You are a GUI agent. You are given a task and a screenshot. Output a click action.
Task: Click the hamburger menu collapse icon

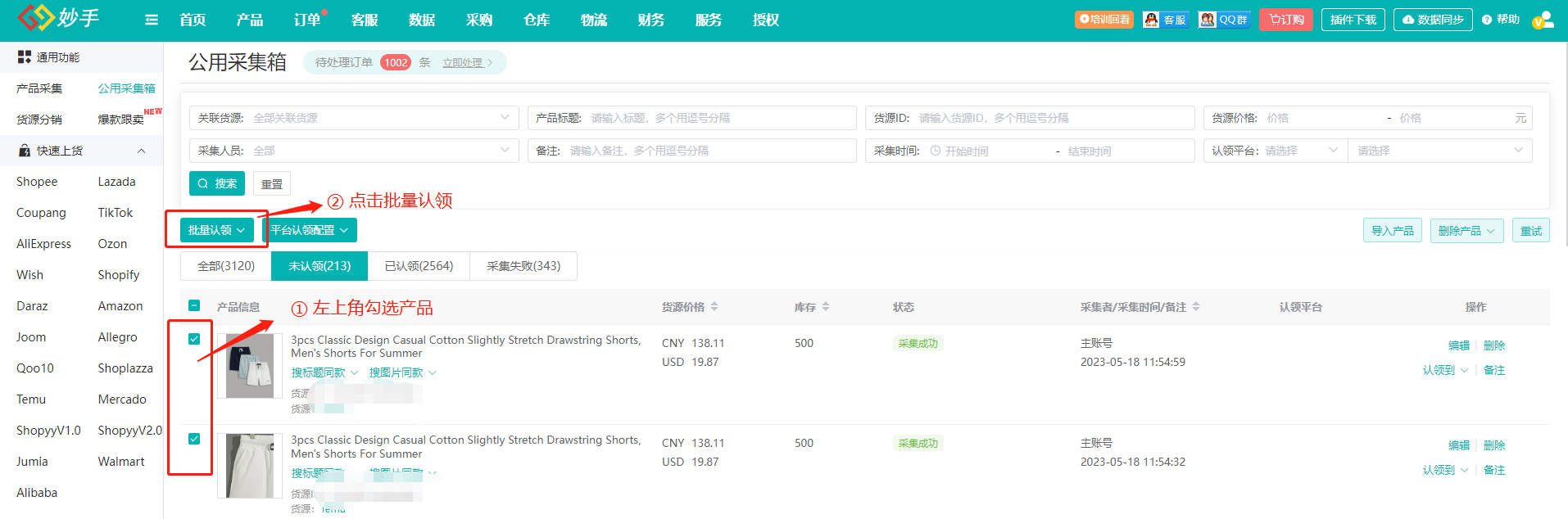click(152, 20)
